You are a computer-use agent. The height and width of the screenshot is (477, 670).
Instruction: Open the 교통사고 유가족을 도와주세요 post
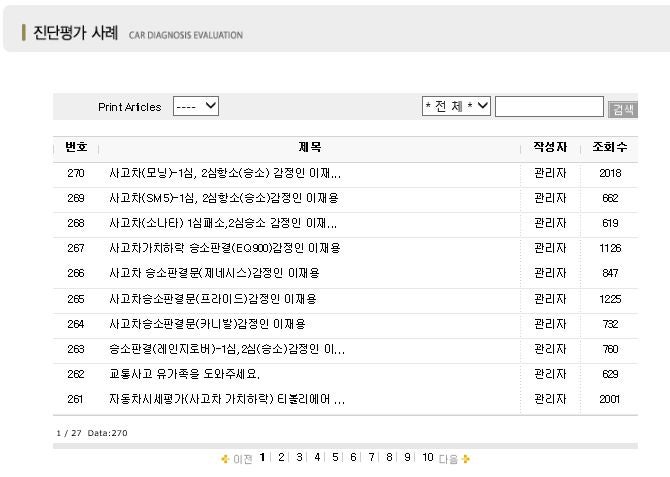[184, 374]
